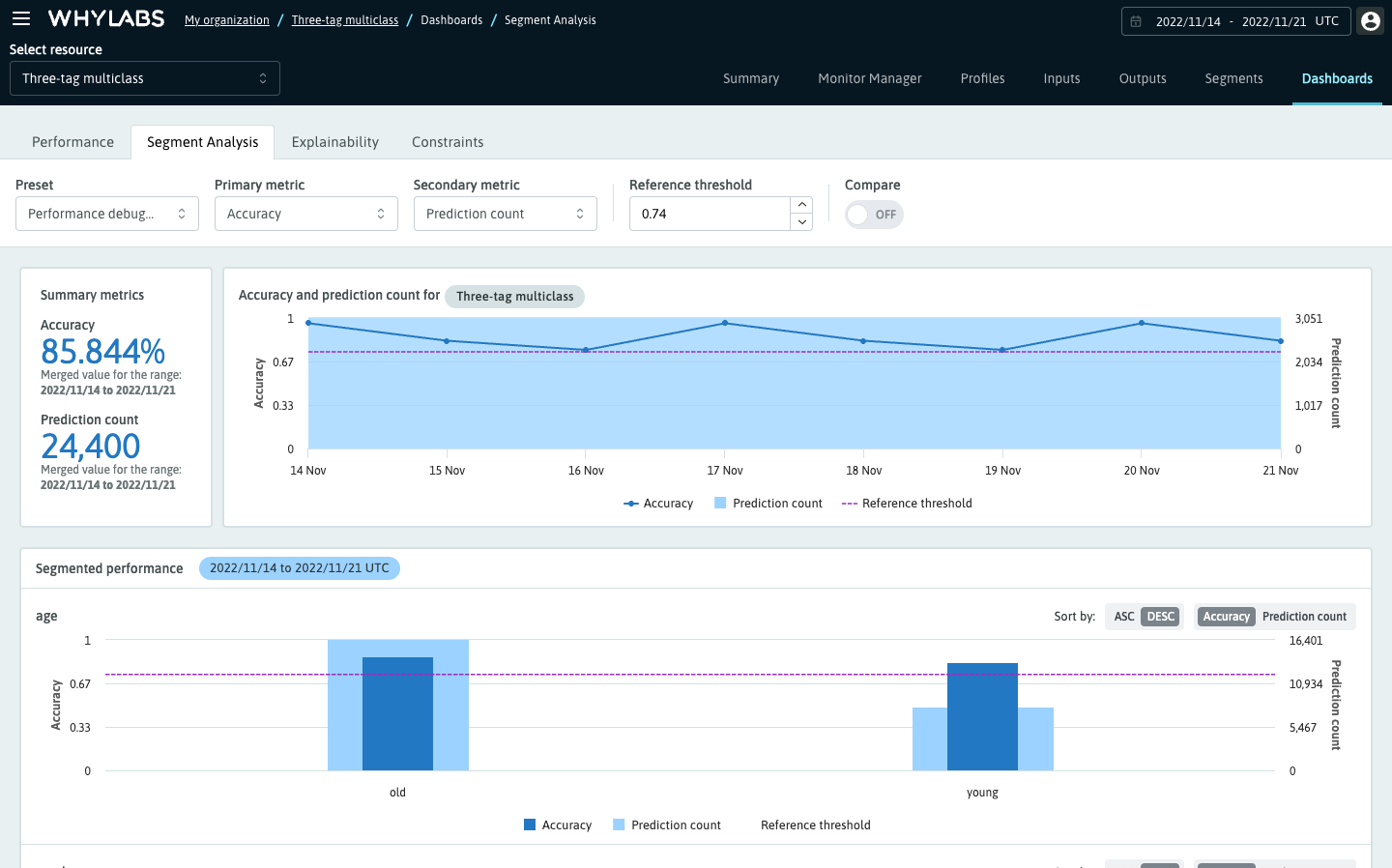Screen dimensions: 1392x868
Task: Switch to the Performance tab
Action: pos(72,141)
